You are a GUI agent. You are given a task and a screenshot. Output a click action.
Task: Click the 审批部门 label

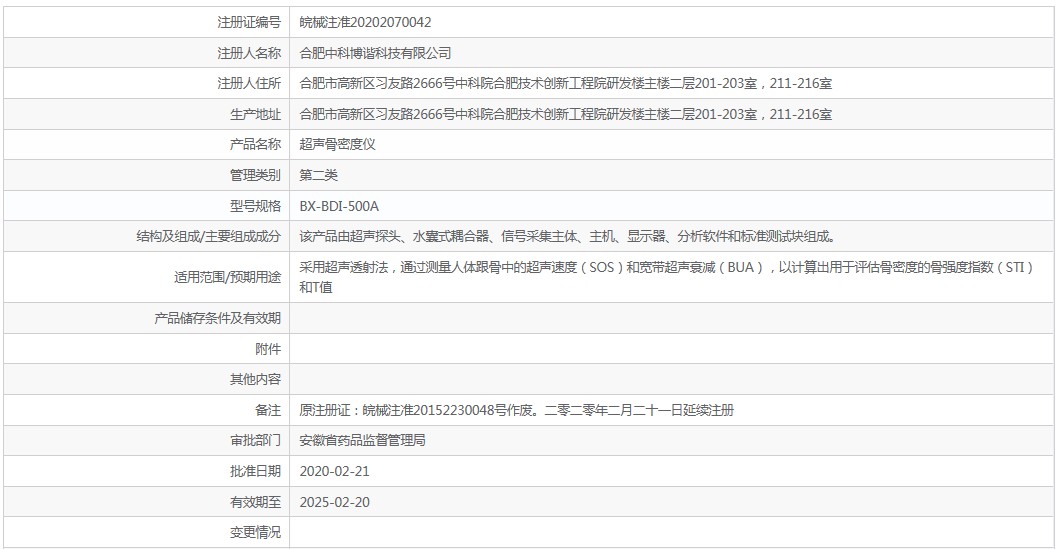pyautogui.click(x=255, y=440)
